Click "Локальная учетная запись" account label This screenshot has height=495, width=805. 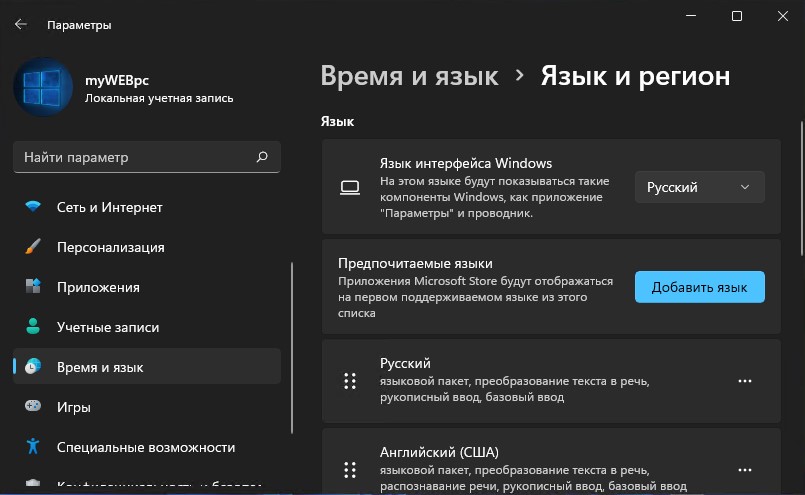[x=159, y=98]
